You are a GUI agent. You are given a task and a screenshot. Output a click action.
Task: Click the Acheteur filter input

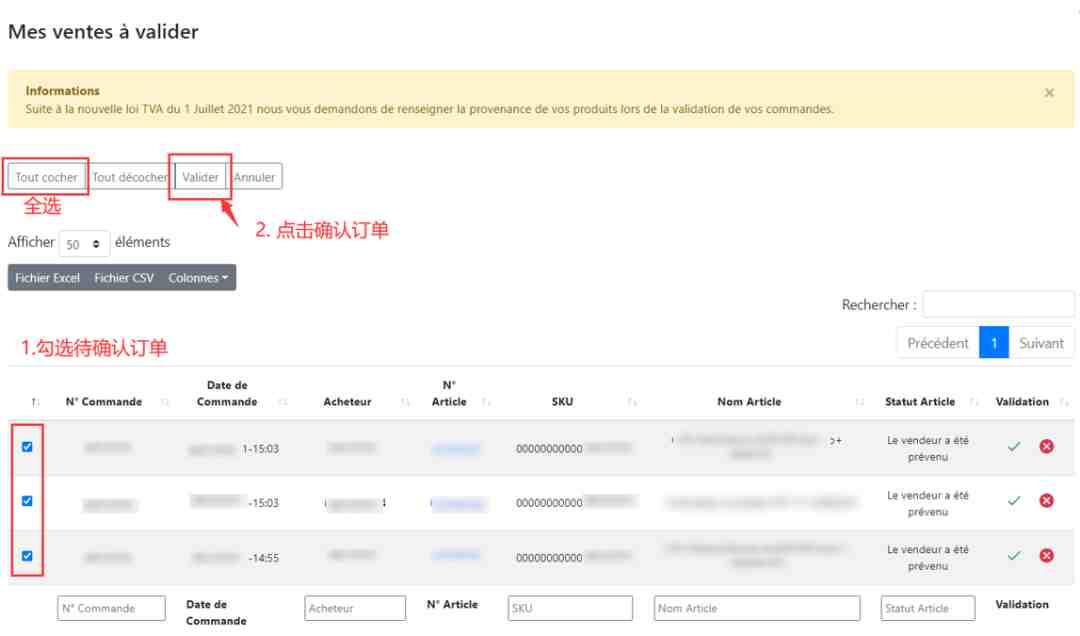click(x=355, y=608)
